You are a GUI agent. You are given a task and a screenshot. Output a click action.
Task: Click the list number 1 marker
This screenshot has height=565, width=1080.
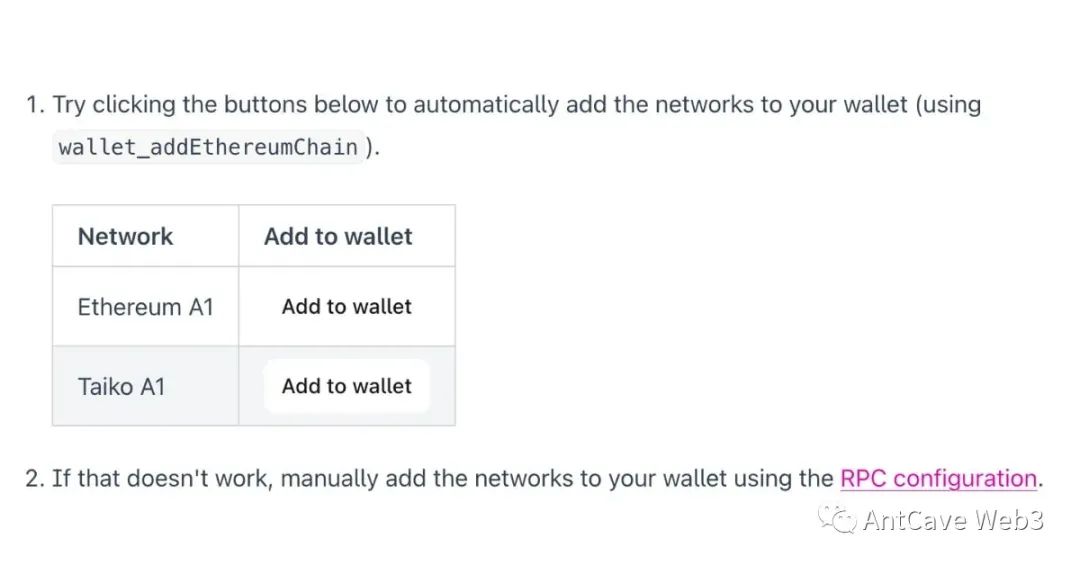click(x=35, y=105)
